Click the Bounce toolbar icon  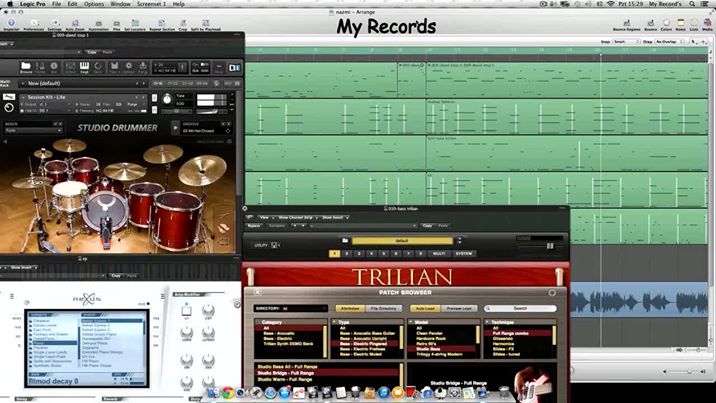(651, 24)
